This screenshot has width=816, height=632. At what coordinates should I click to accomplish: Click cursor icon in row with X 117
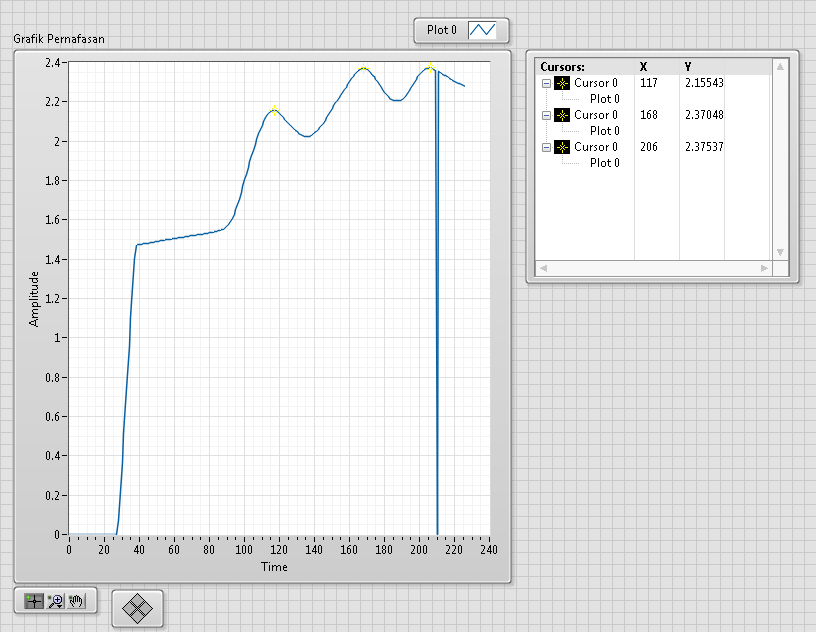point(562,83)
